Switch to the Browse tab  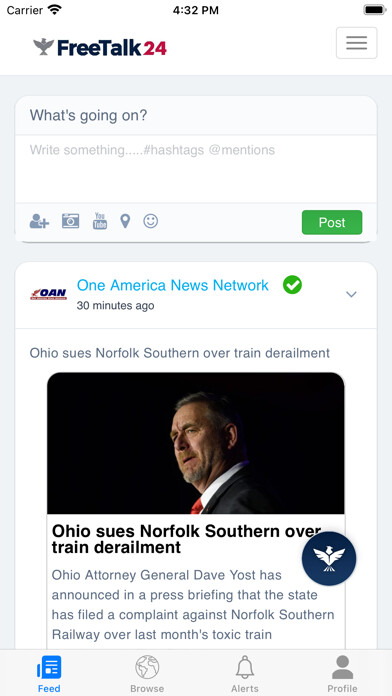click(147, 674)
